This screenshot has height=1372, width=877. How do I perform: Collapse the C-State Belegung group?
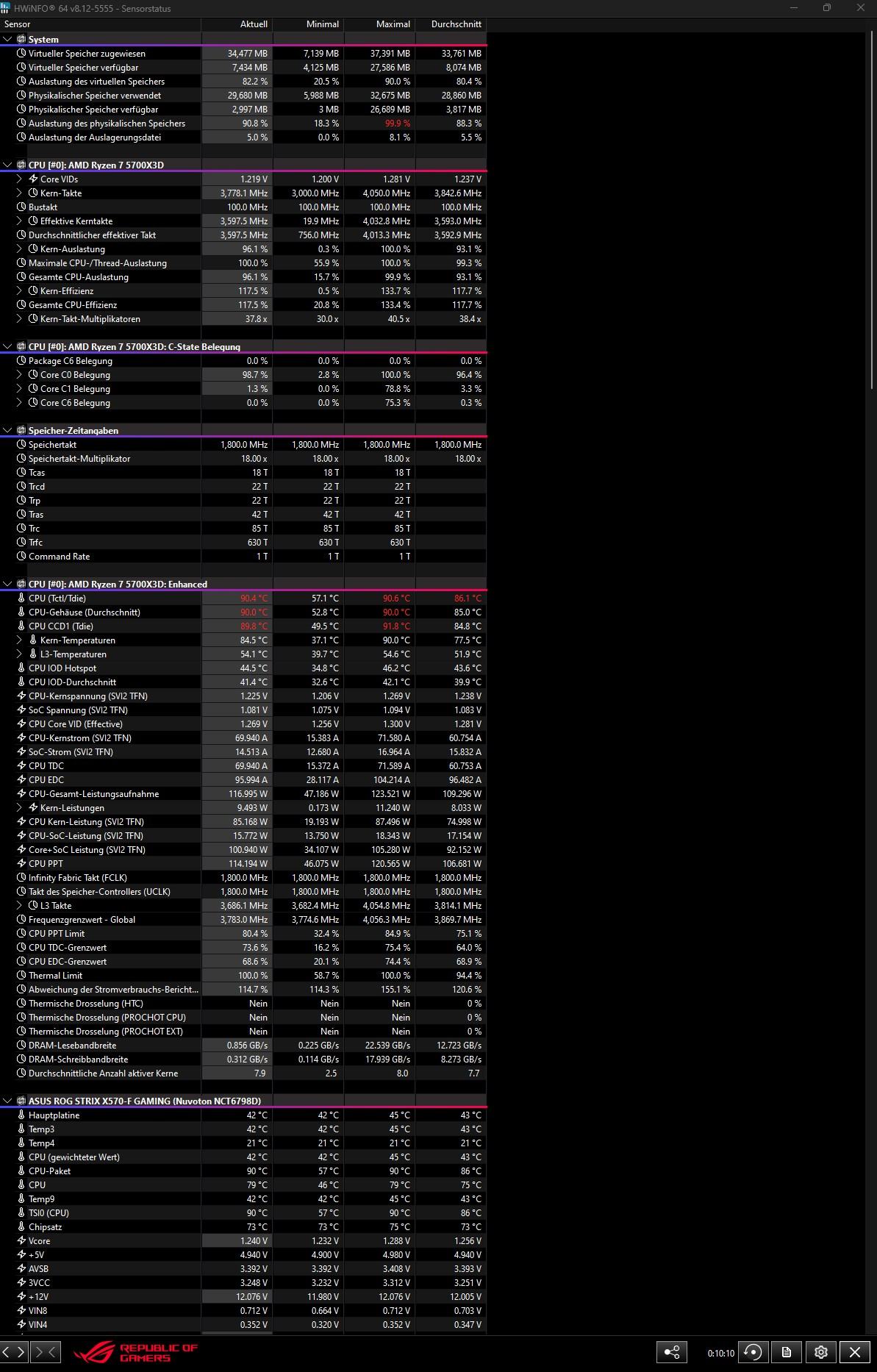pyautogui.click(x=7, y=346)
